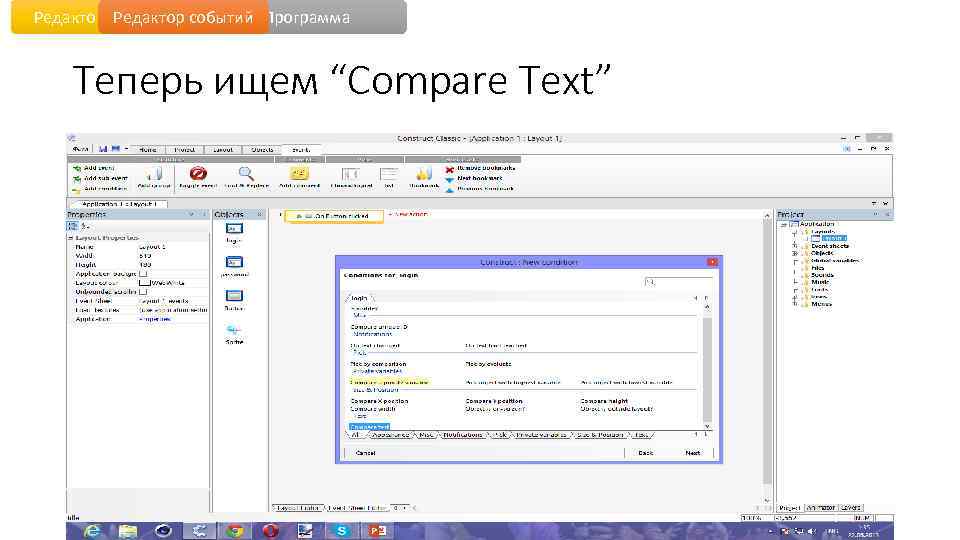960x540 pixels.
Task: Open PowerPoint from taskbar
Action: click(377, 531)
